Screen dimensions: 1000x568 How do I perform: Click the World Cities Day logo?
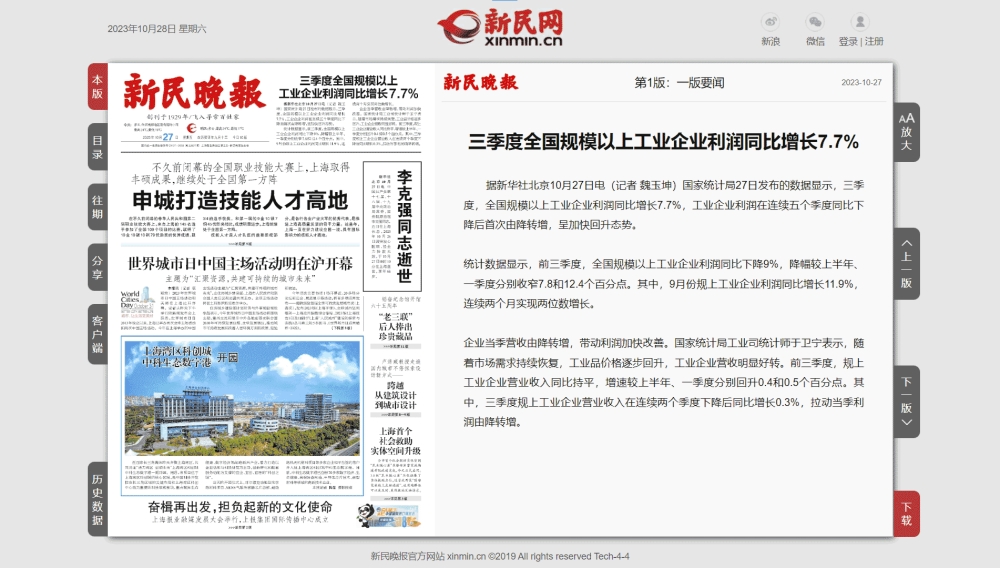coord(138,302)
